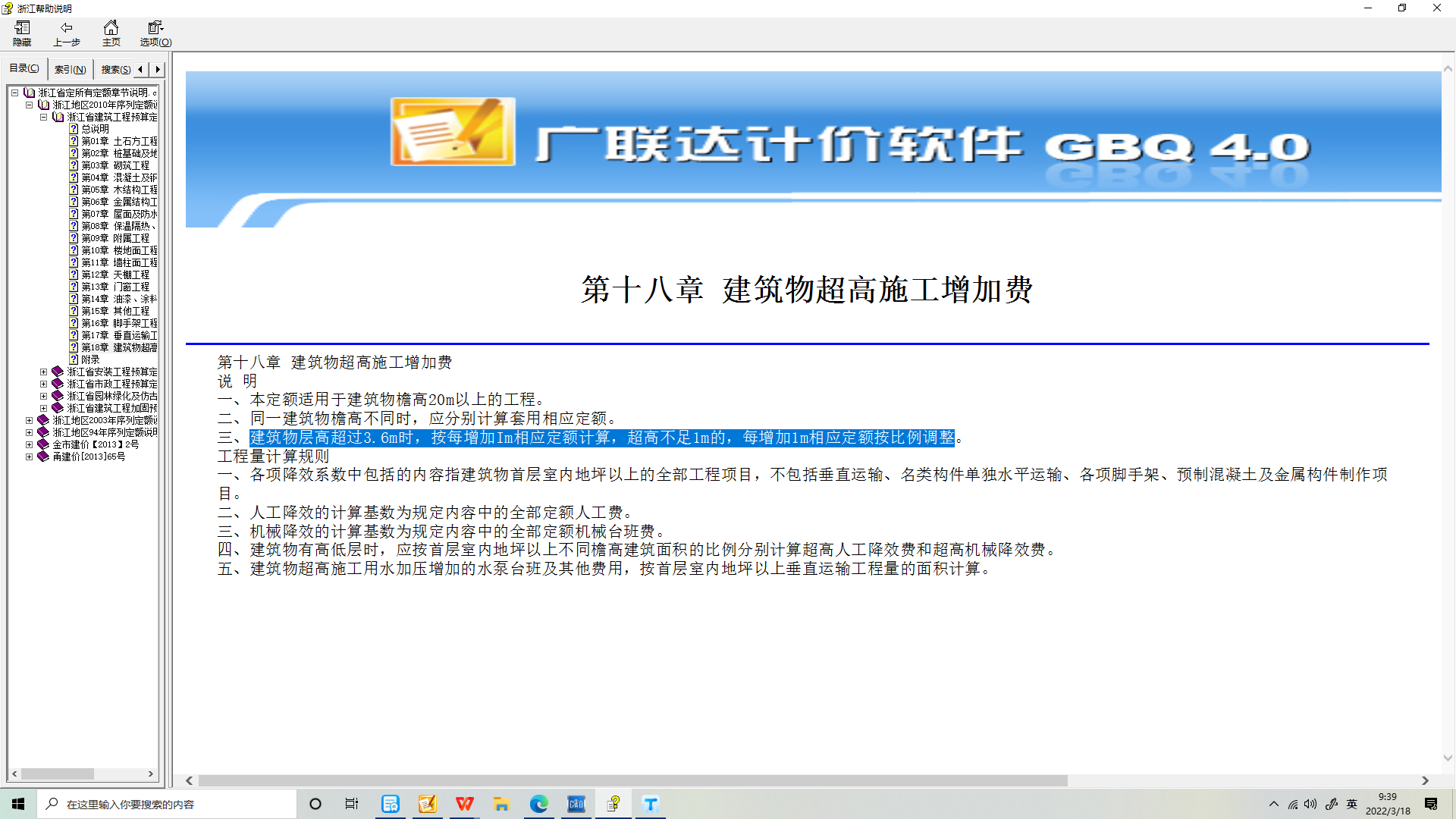Click the help file app in taskbar
The height and width of the screenshot is (819, 1456).
click(x=613, y=804)
